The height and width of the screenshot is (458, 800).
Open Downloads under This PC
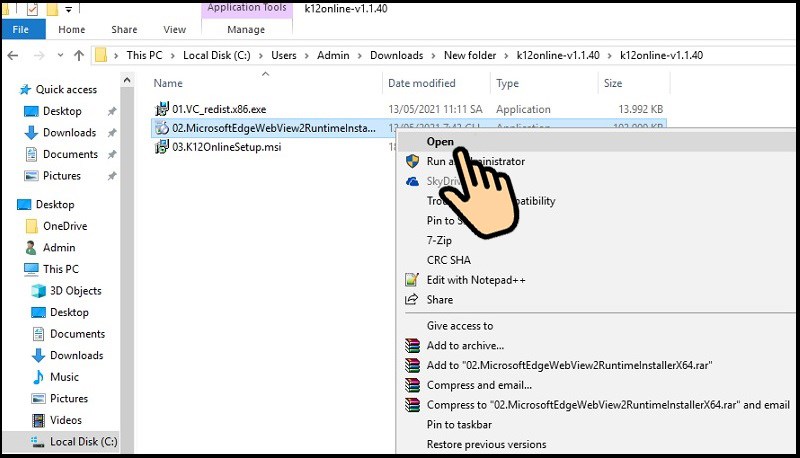coord(77,355)
